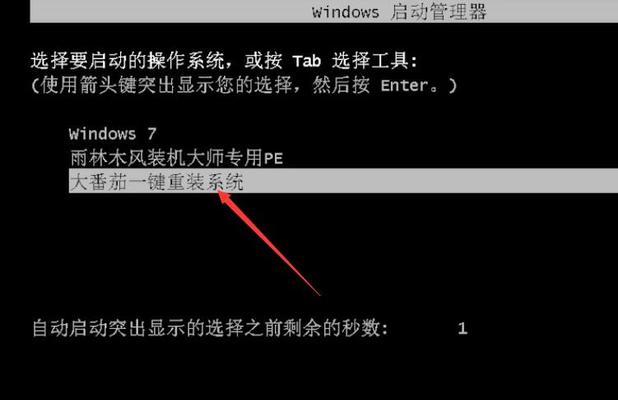Image resolution: width=618 pixels, height=400 pixels.
Task: Click empty gray area of highlighted row
Action: pos(430,181)
